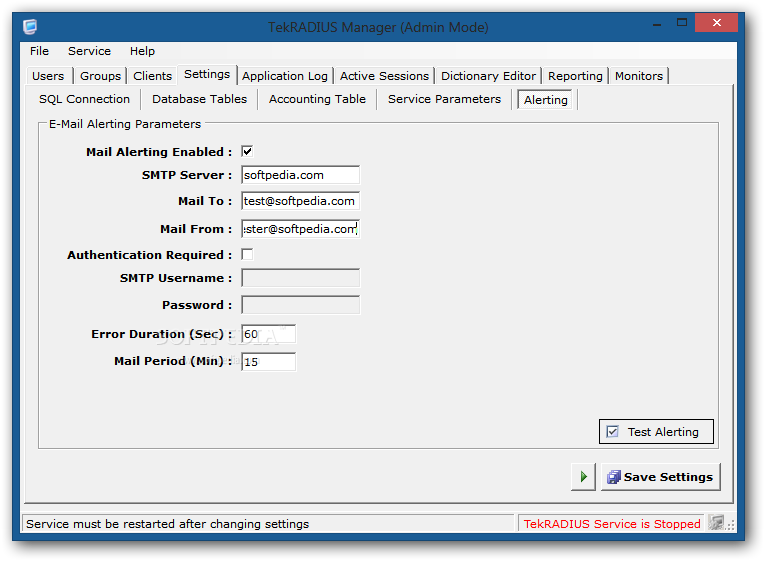Open the File menu
765x561 pixels.
(39, 51)
